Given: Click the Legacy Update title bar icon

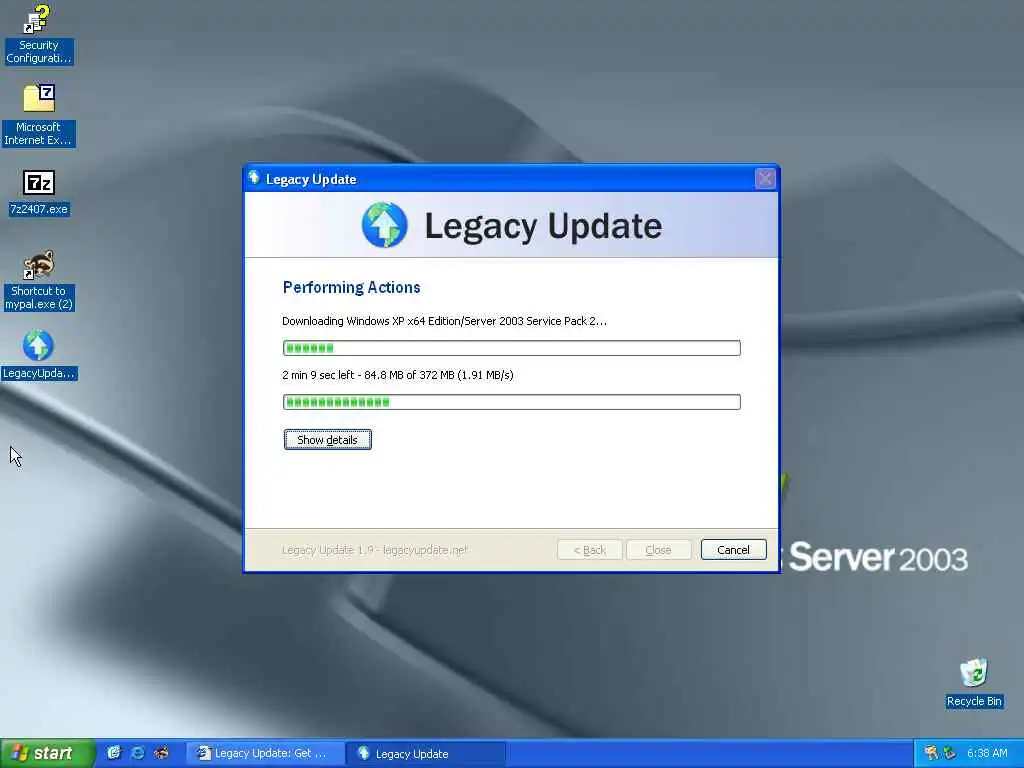Looking at the screenshot, I should 254,178.
